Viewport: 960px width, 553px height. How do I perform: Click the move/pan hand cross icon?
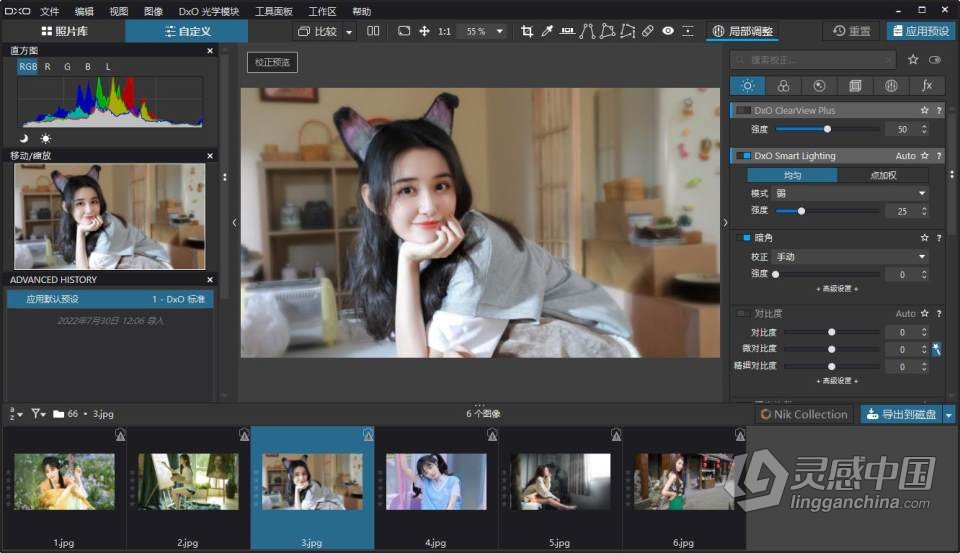pyautogui.click(x=424, y=31)
